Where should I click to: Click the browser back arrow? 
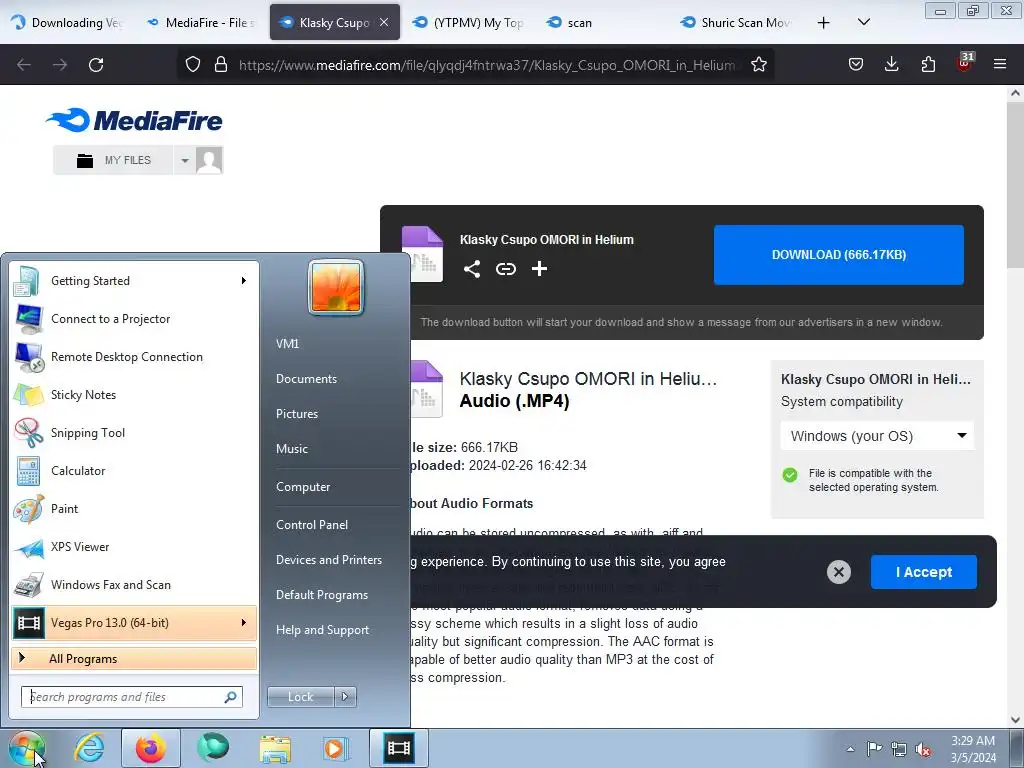(x=24, y=65)
